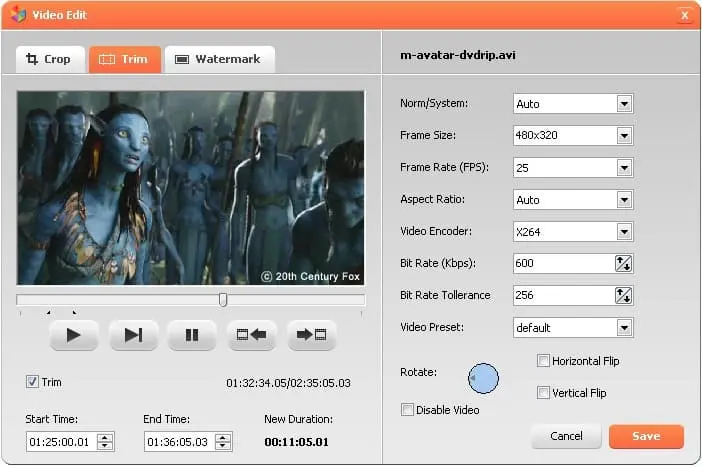Click the Save button

(x=646, y=437)
